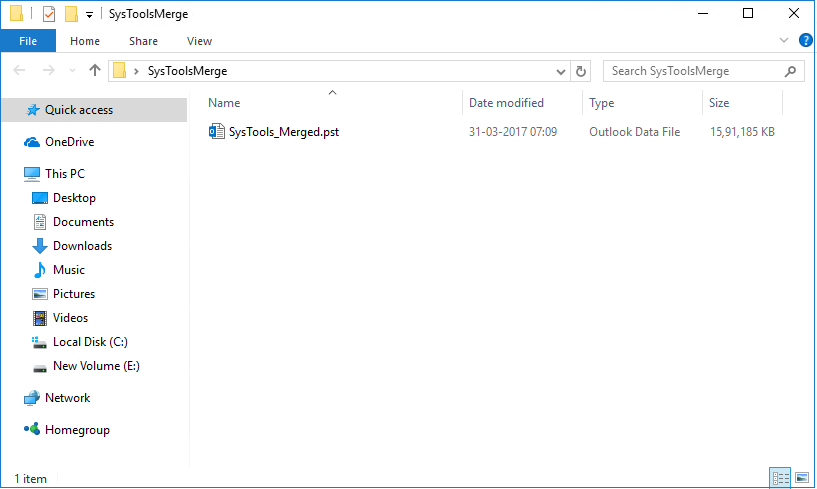
Task: Minimize the SysToolsMerge window
Action: click(x=703, y=14)
